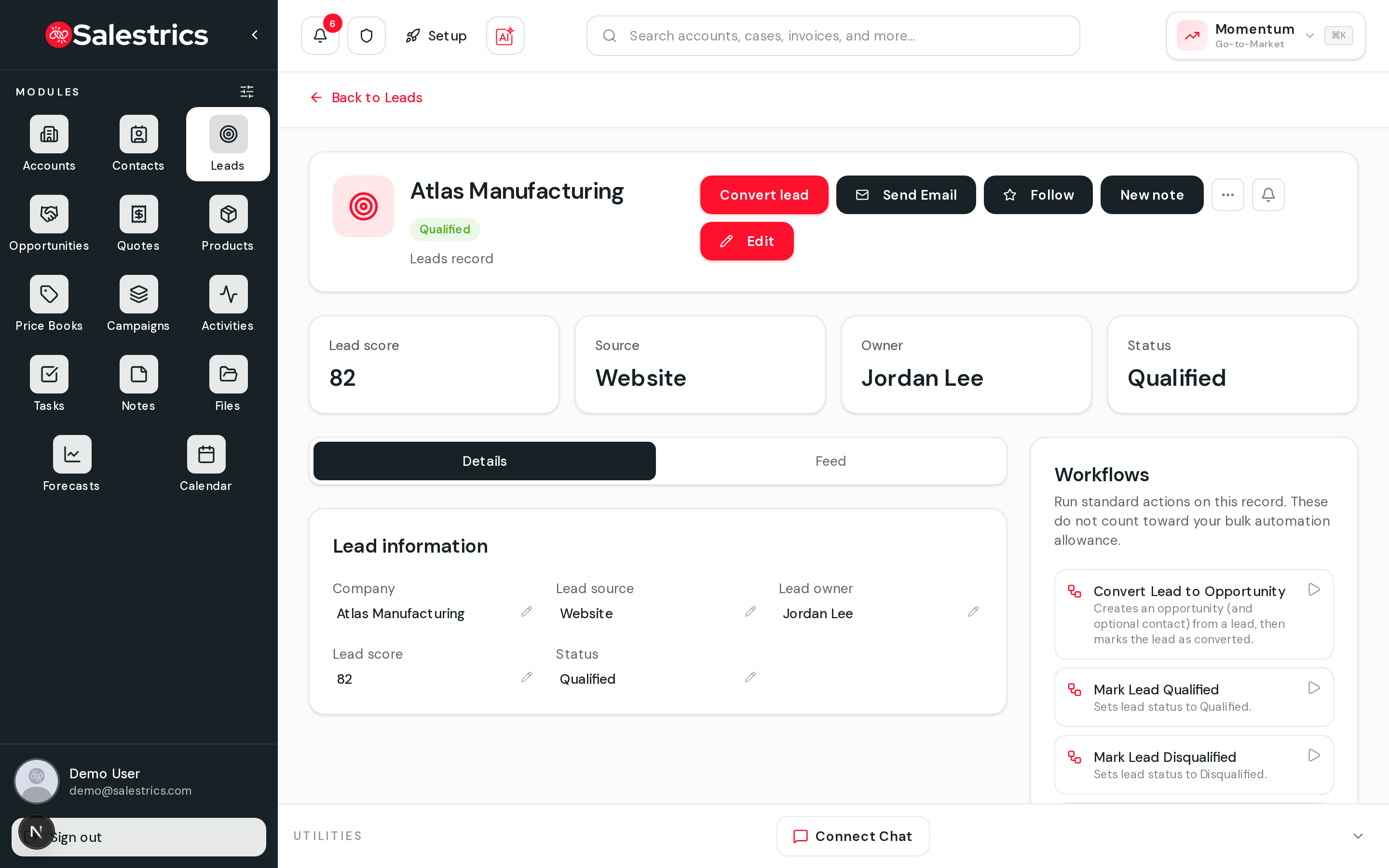The width and height of the screenshot is (1389, 868).
Task: Open the Notes module
Action: pyautogui.click(x=138, y=384)
